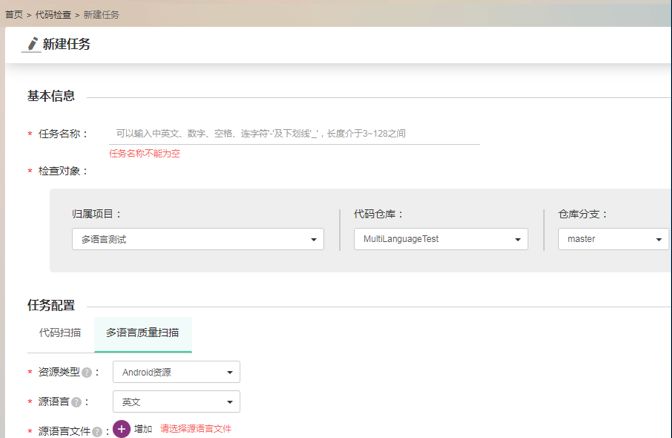Screen dimensions: 672x438
Task: Open the 归属项目 dropdown showing 多语言测试
Action: click(x=198, y=239)
